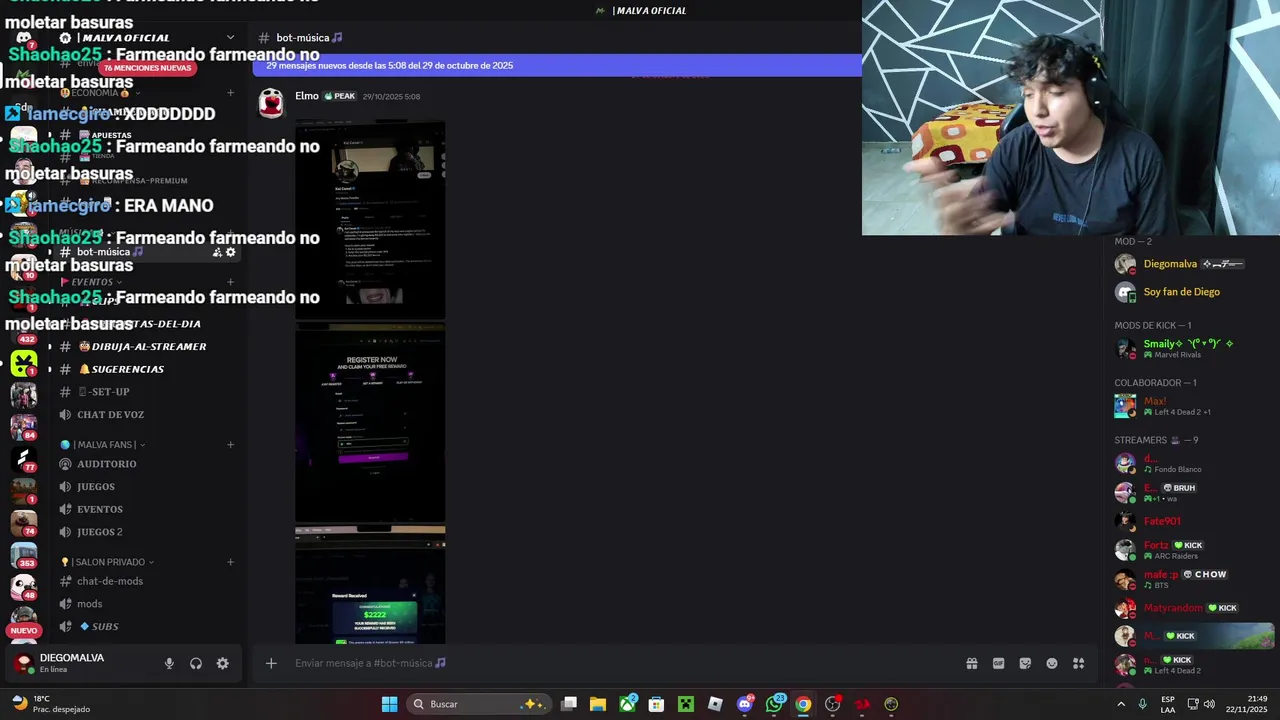Collapse the MALVA FANS category
The height and width of the screenshot is (720, 1280).
tap(103, 445)
